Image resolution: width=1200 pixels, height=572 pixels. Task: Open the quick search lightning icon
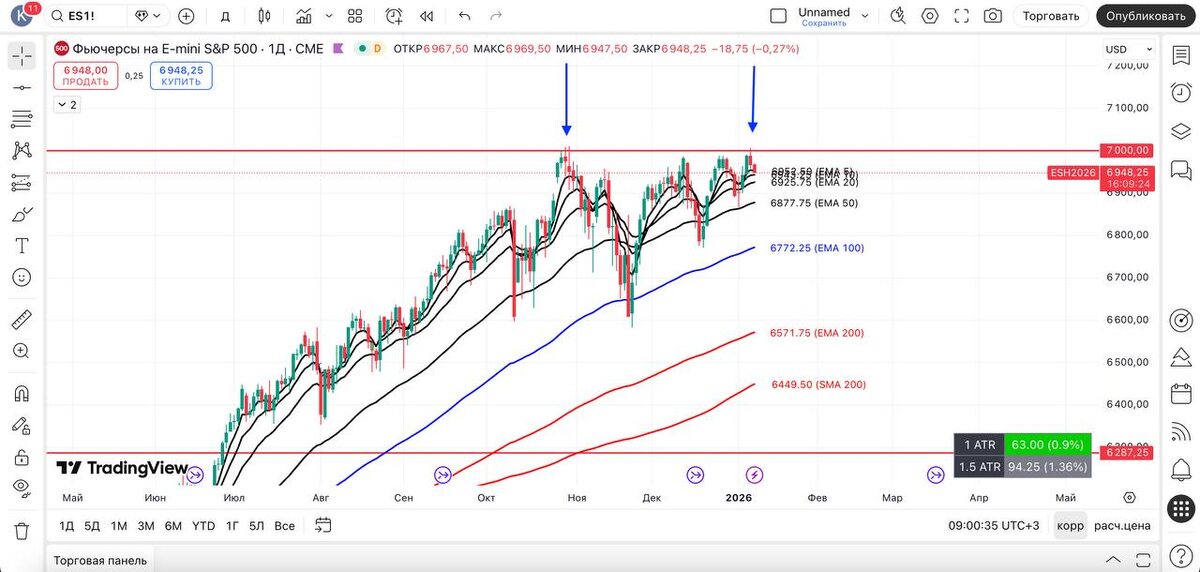pos(897,16)
